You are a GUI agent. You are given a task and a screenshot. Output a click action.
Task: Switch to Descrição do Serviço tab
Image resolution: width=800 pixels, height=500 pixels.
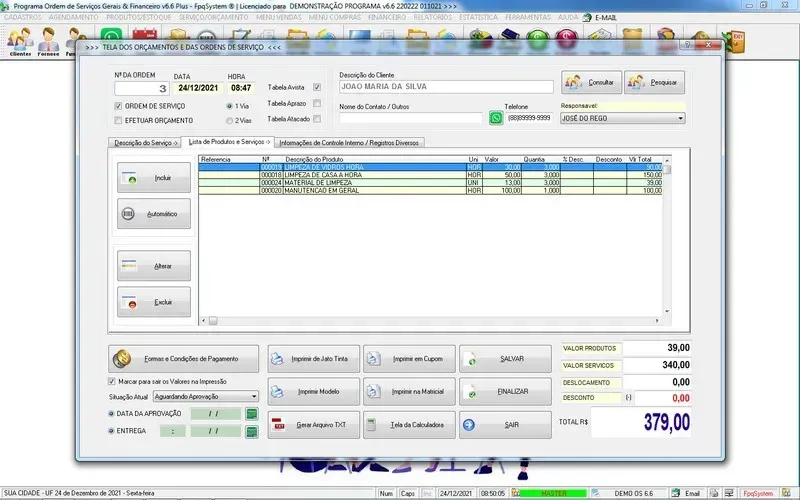pos(144,142)
